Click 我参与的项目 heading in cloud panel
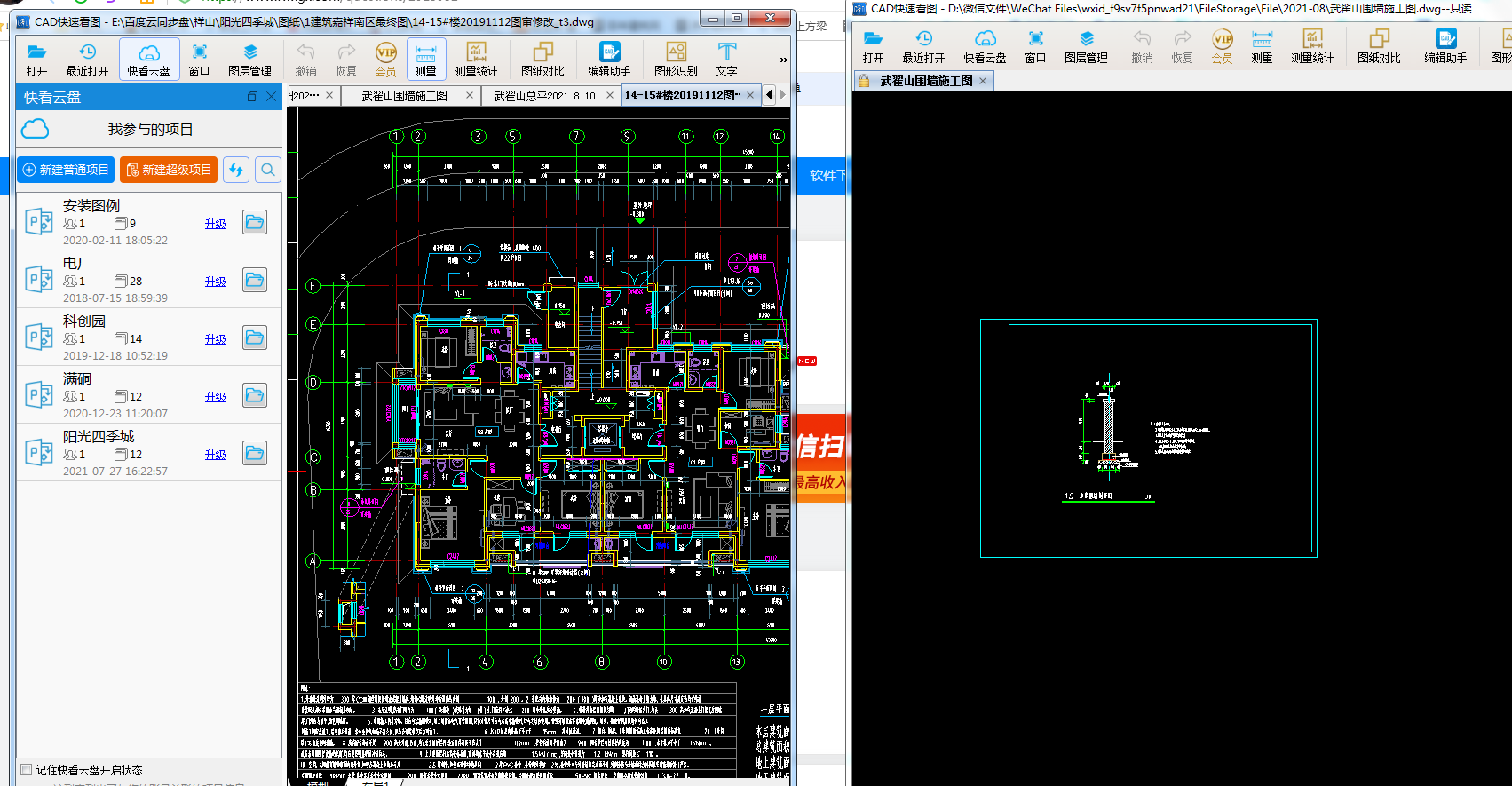This screenshot has height=786, width=1512. click(150, 130)
